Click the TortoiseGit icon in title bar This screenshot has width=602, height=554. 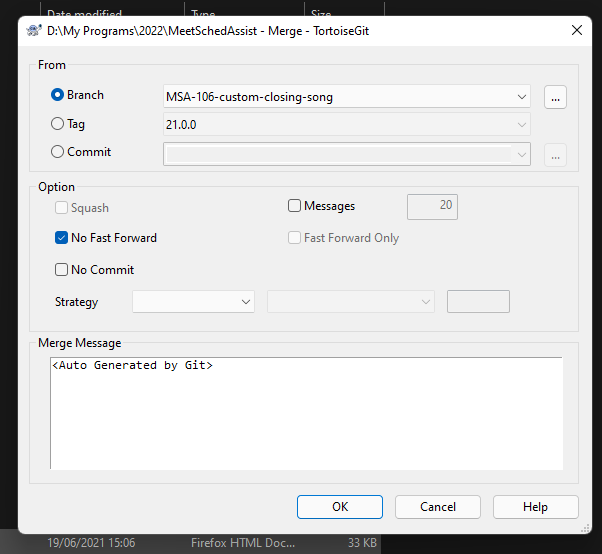coord(34,30)
